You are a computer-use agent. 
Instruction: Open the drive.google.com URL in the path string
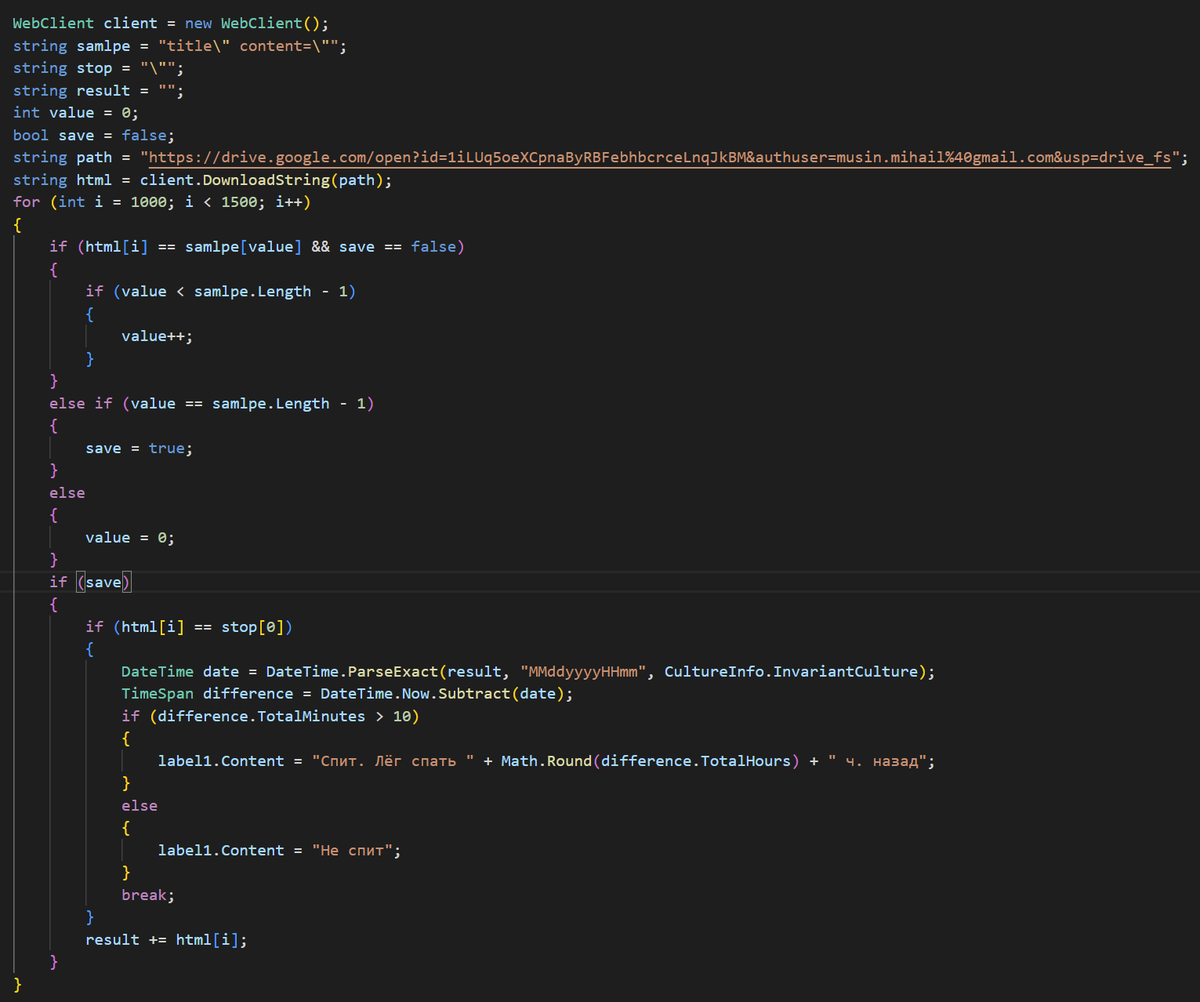pos(659,157)
